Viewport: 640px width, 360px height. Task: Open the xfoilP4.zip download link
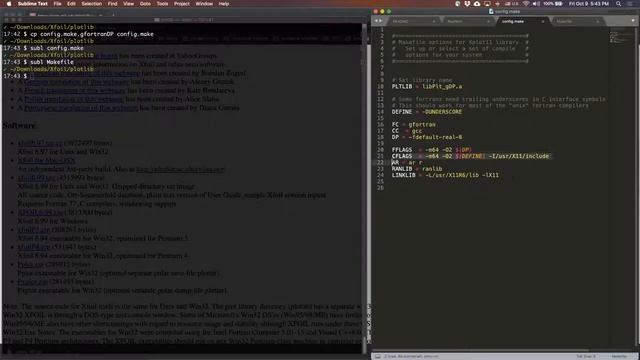click(x=33, y=247)
